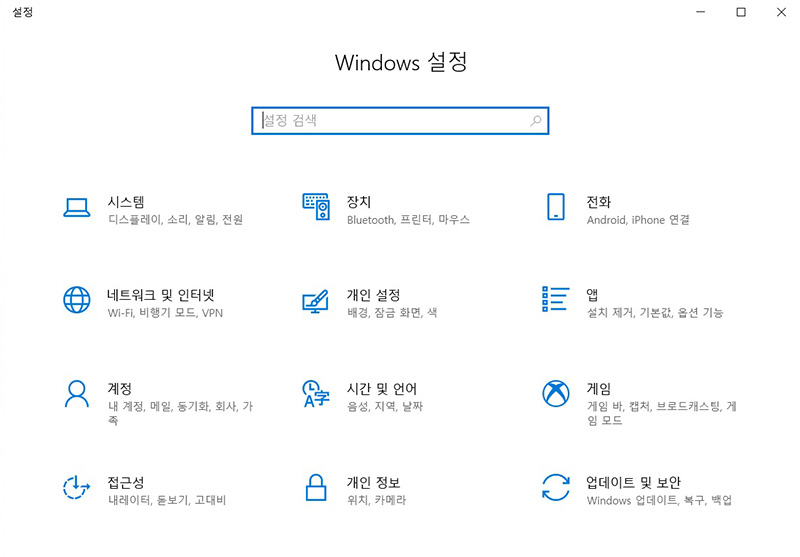Open the 네트워크 및 인터넷 text label
800x557 pixels.
point(160,295)
